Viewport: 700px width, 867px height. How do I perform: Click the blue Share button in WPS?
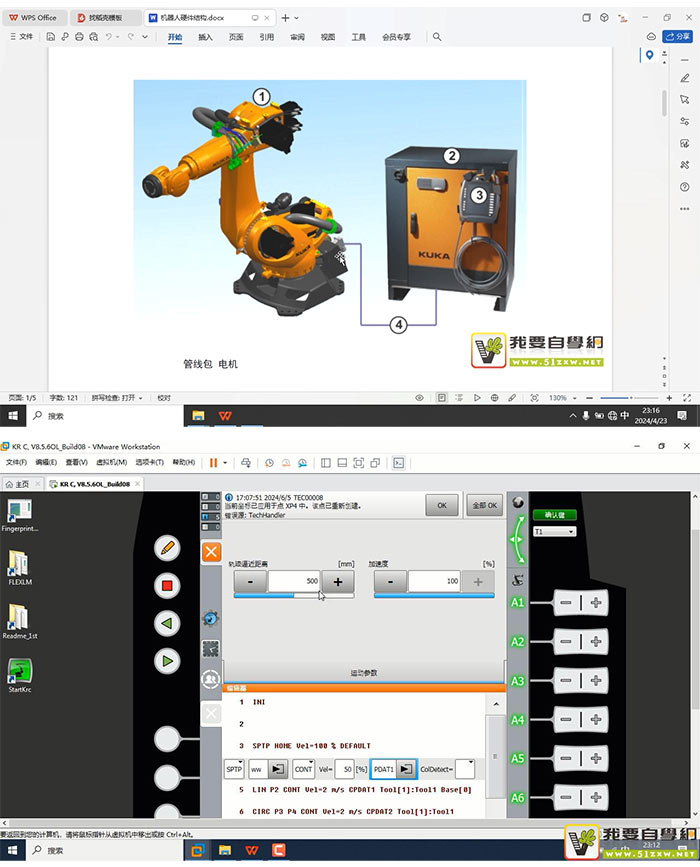pos(677,36)
